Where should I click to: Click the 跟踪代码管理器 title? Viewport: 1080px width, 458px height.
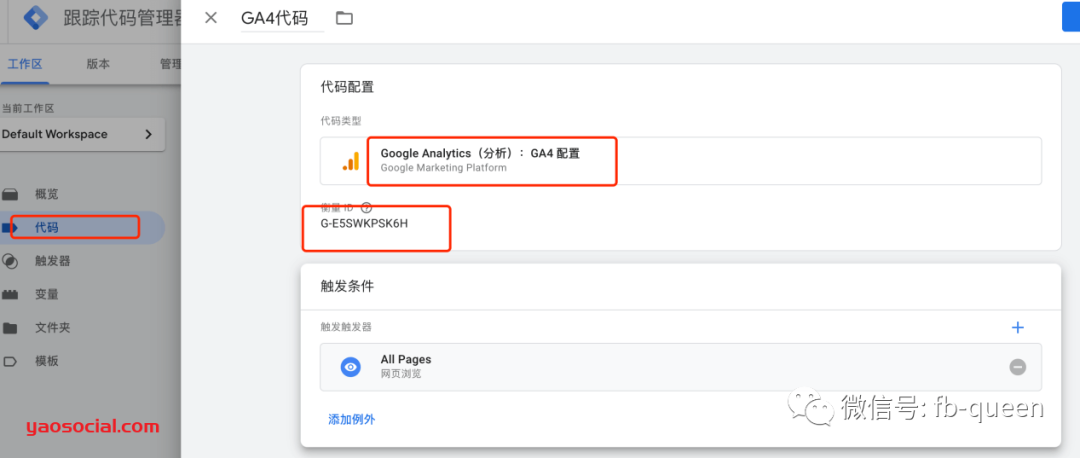122,19
